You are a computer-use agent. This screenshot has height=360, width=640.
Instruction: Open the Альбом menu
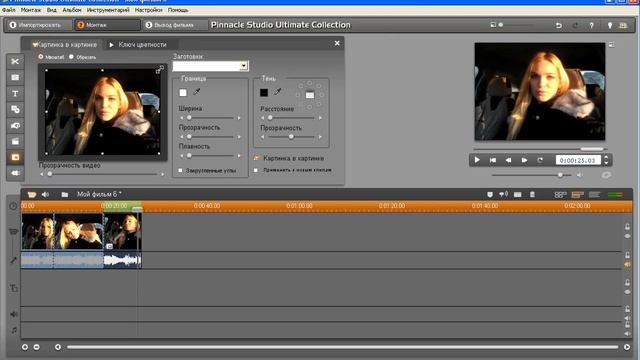pos(72,10)
